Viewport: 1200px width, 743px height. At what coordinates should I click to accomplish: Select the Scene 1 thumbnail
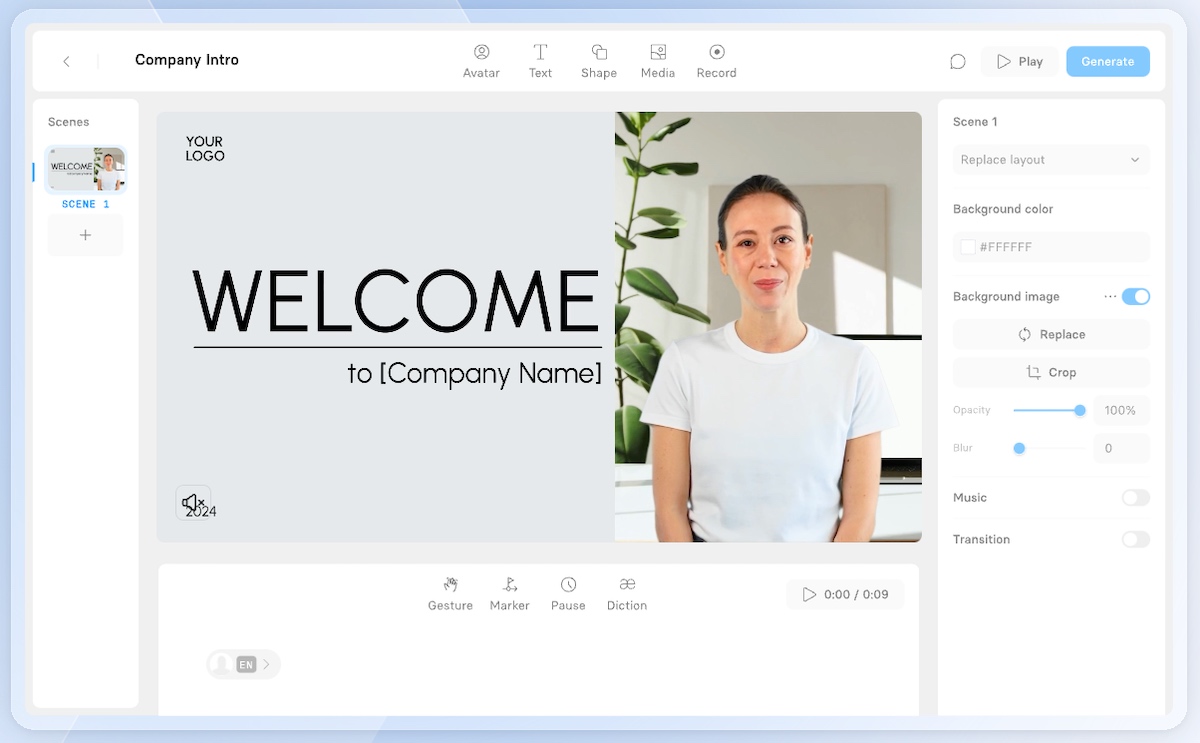(86, 169)
